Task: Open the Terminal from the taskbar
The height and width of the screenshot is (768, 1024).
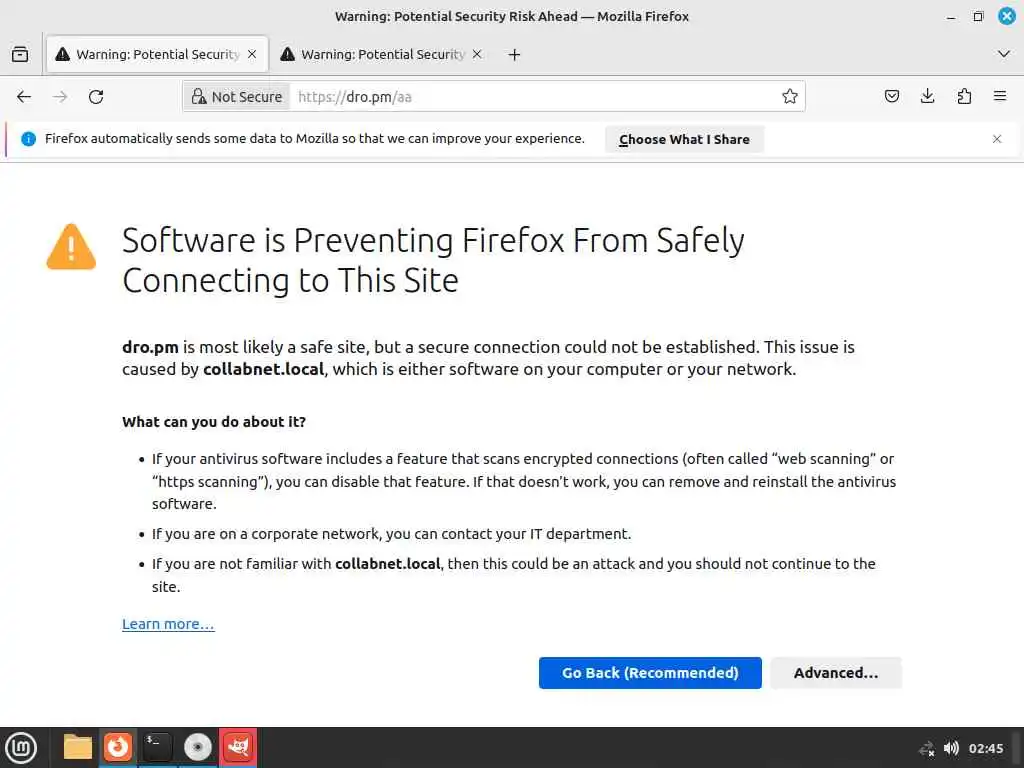Action: (x=158, y=747)
